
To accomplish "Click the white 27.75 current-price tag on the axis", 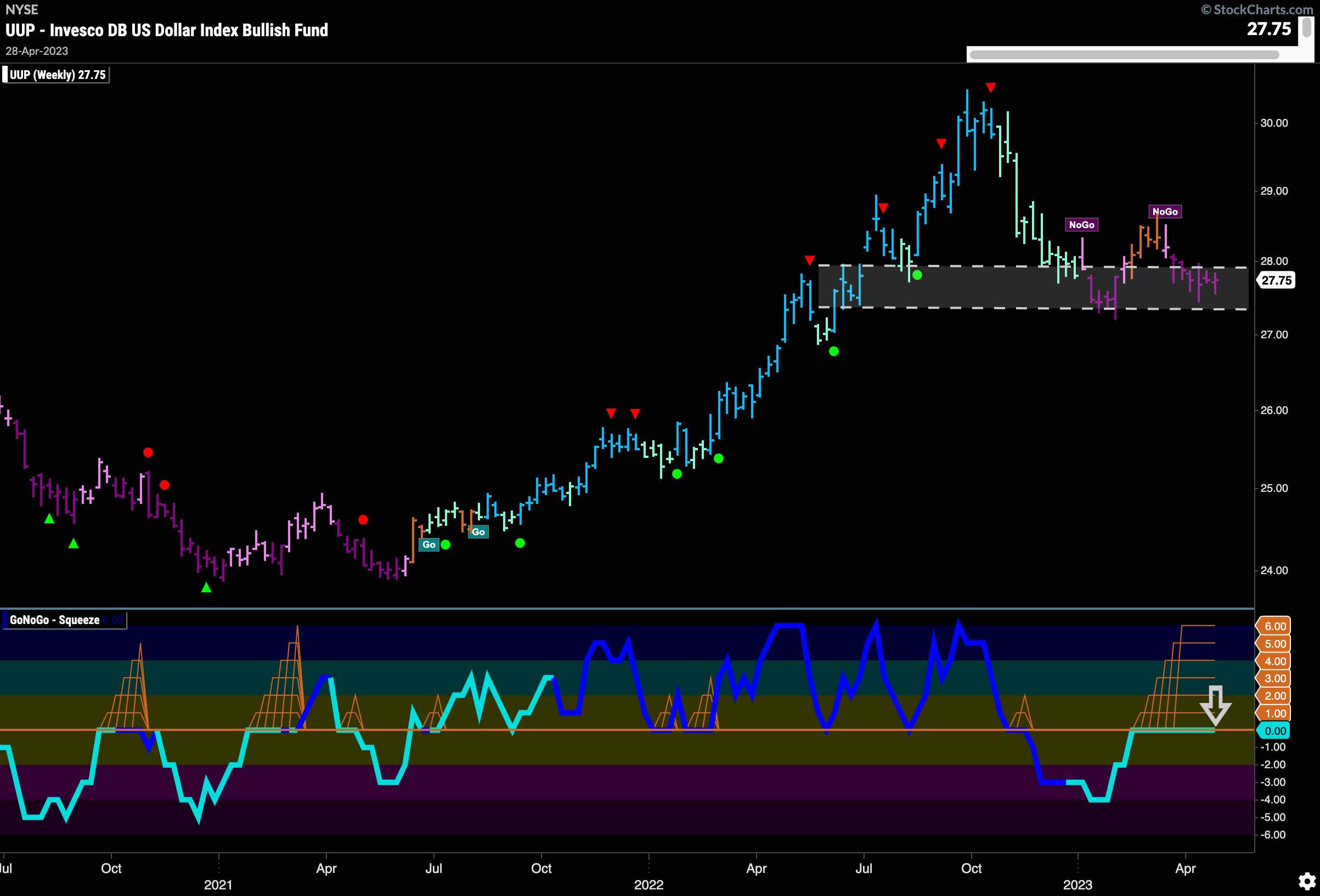I will pos(1276,281).
